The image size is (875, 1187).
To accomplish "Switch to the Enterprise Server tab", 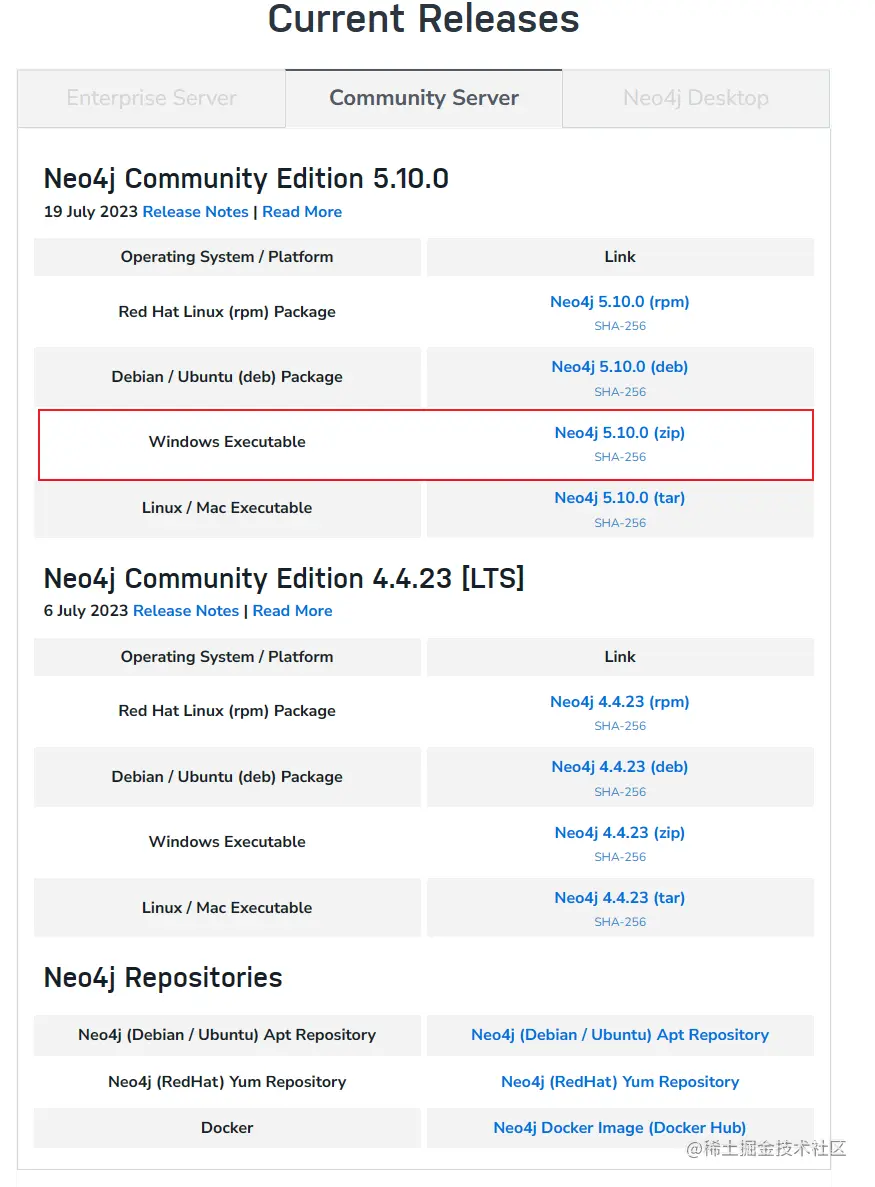I will 151,98.
